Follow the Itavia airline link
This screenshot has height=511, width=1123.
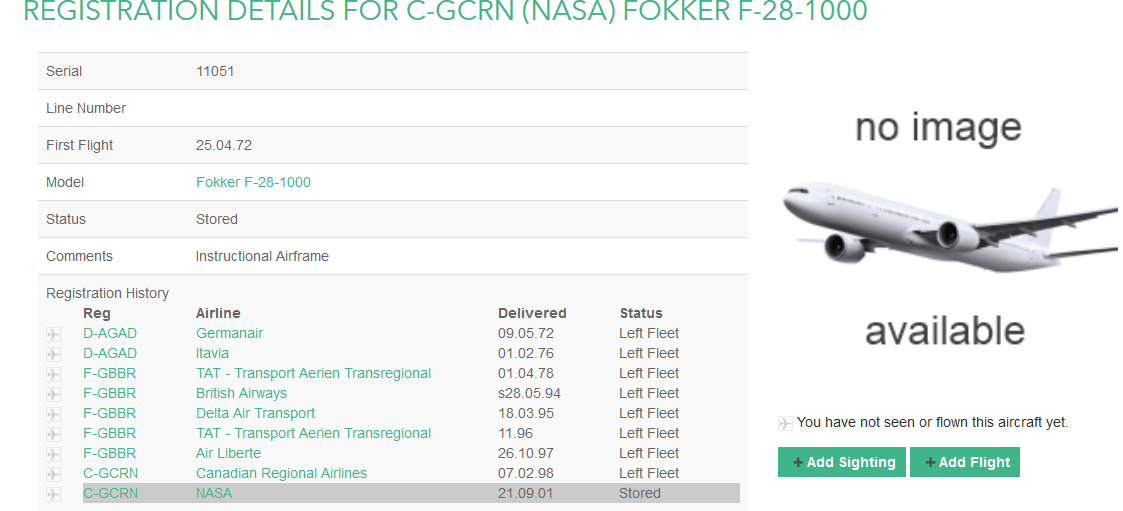tap(212, 353)
